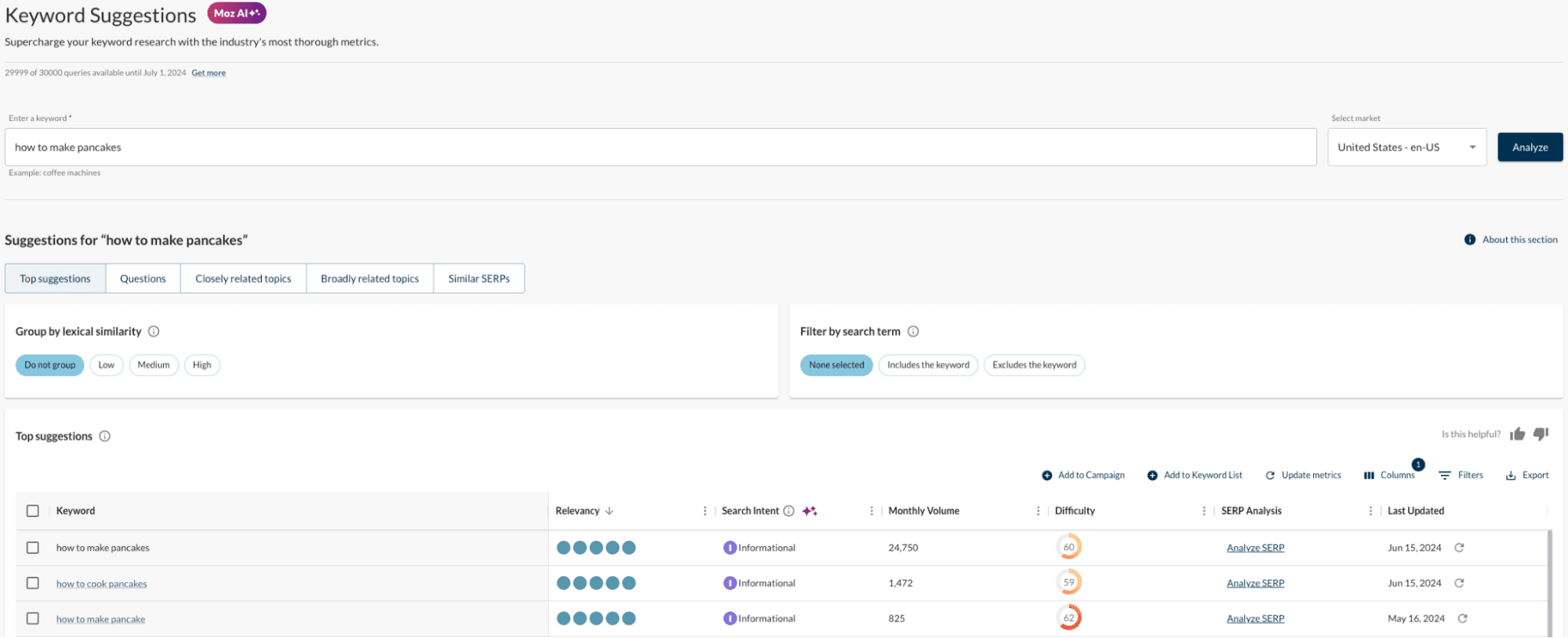
Task: Click Informational intent icon for how to cook pancakes
Action: click(729, 583)
